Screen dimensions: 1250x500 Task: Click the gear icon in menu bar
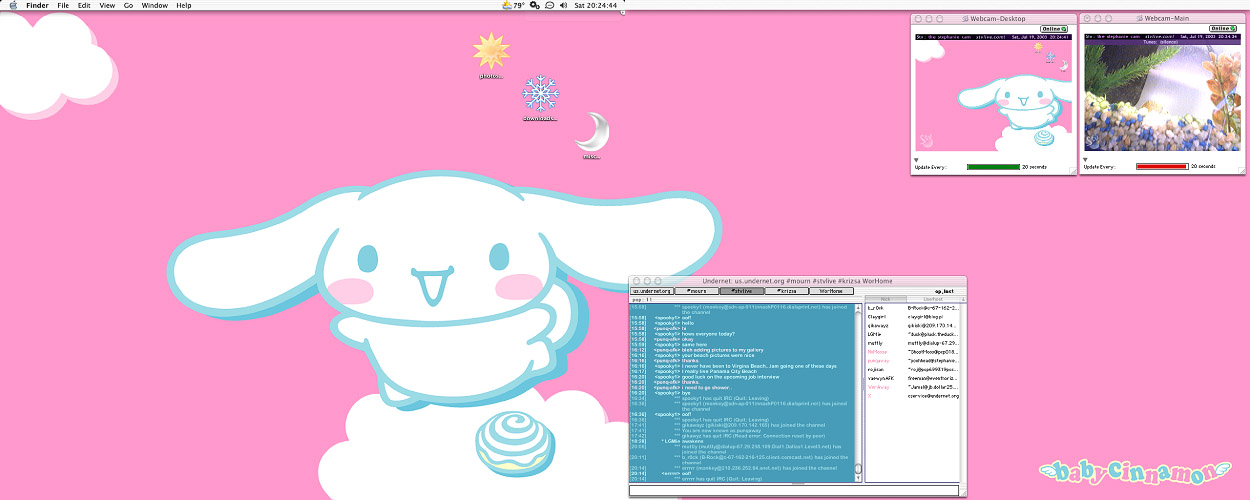point(536,5)
